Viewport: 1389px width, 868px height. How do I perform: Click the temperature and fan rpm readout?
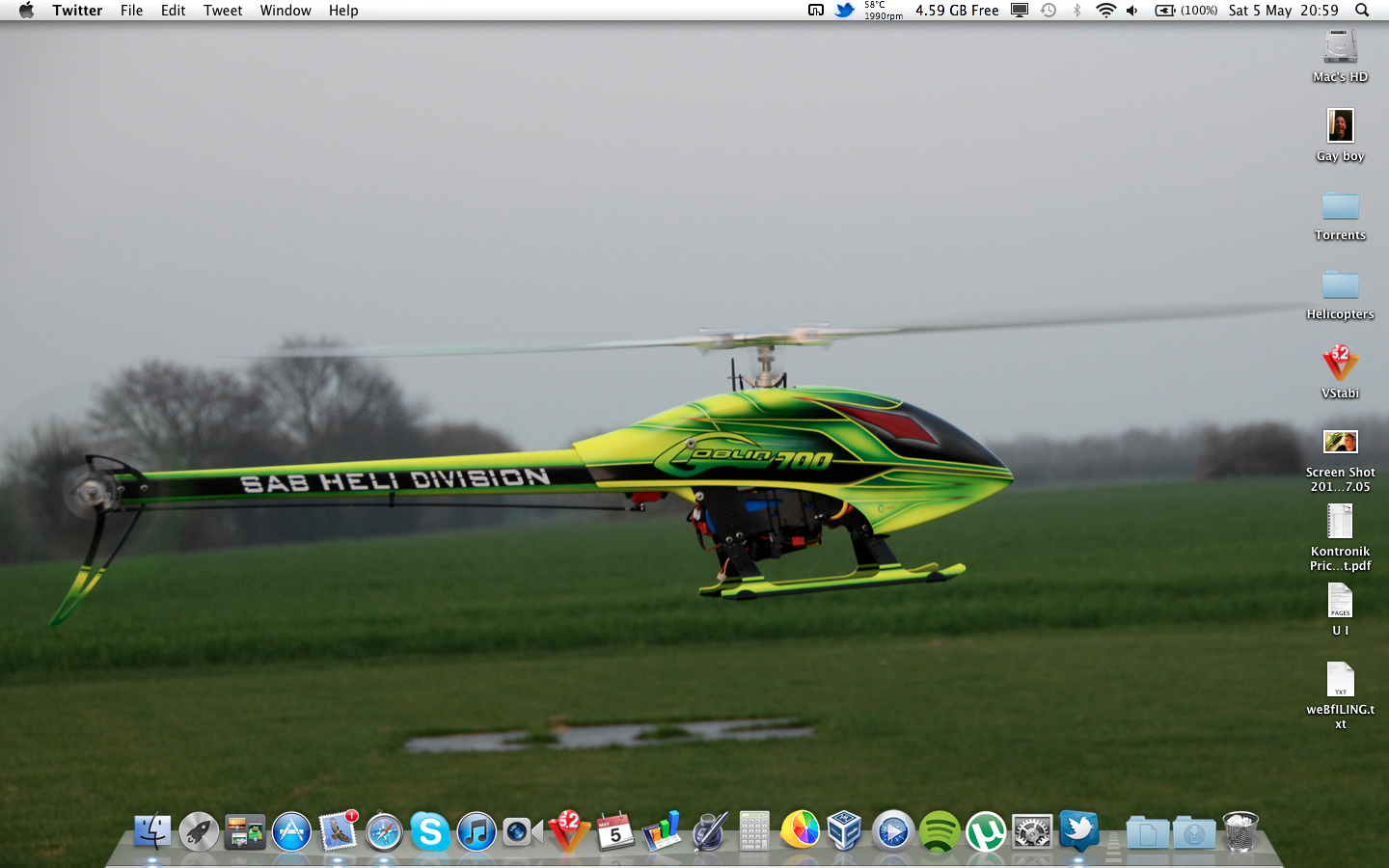pos(883,11)
